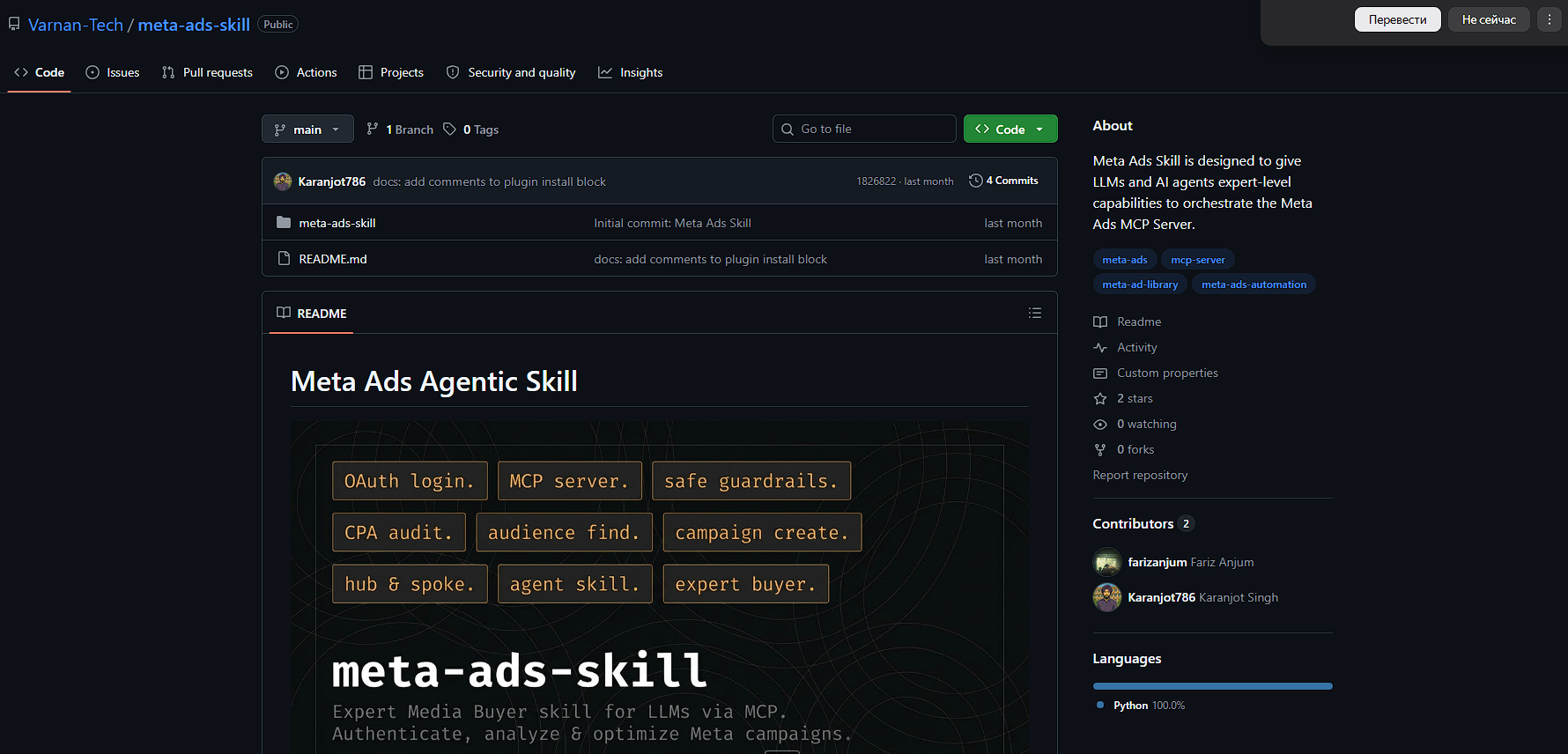Expand the green Code dropdown button

(1010, 129)
